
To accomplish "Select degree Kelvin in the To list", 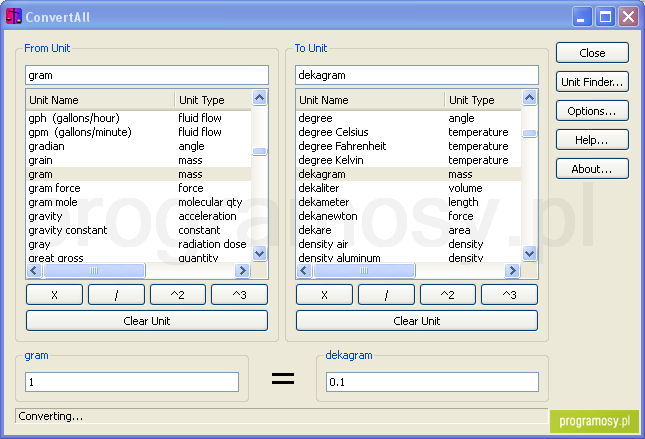I will (408, 160).
